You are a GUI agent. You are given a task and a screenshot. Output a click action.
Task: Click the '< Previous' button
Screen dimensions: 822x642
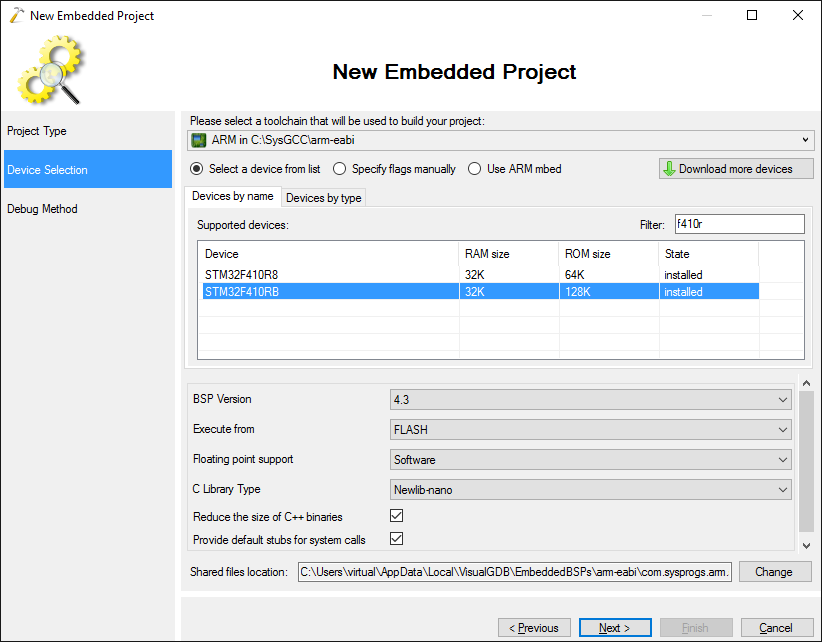click(x=534, y=627)
